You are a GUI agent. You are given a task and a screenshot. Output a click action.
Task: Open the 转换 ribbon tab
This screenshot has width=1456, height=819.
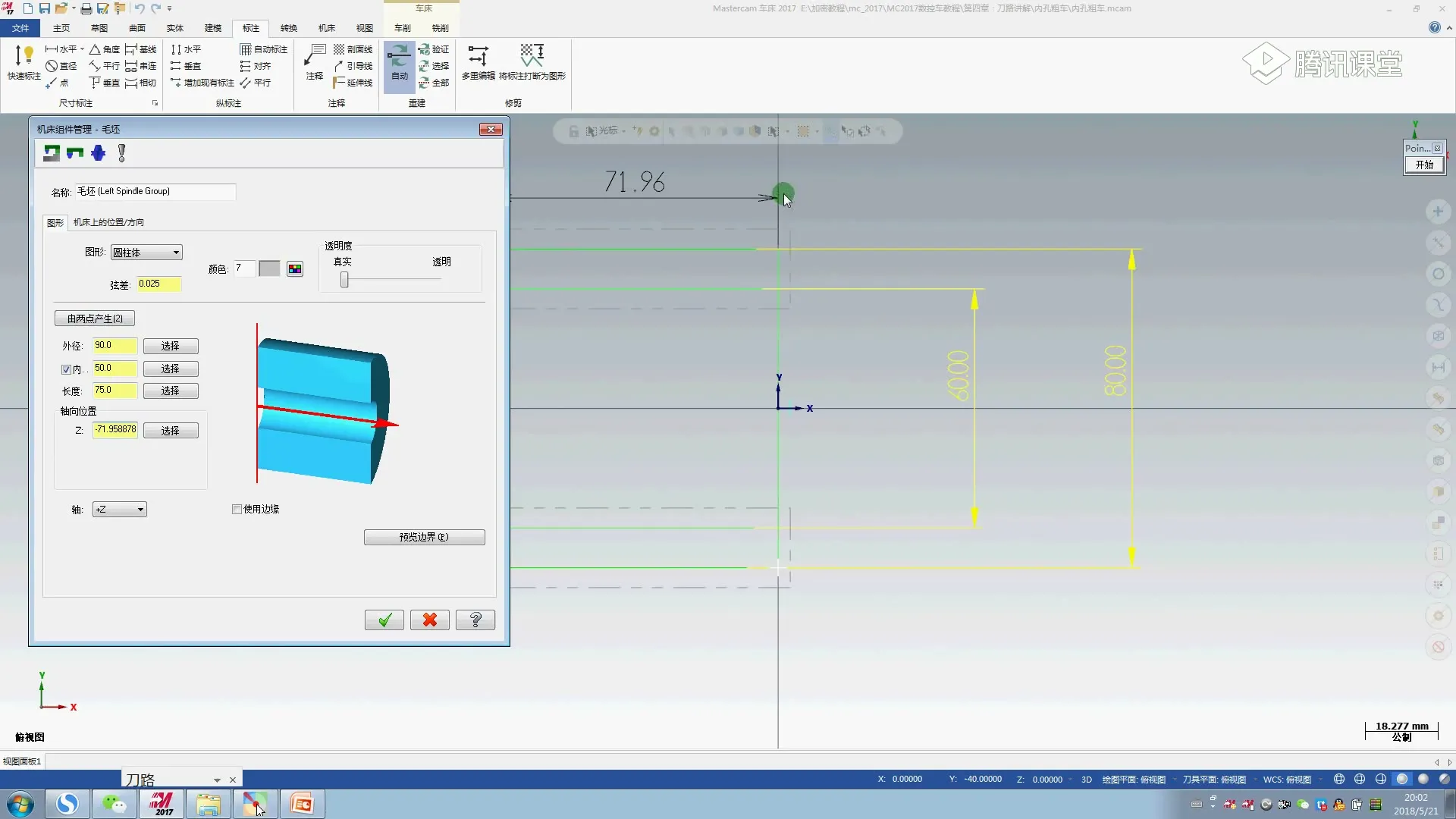coord(288,28)
